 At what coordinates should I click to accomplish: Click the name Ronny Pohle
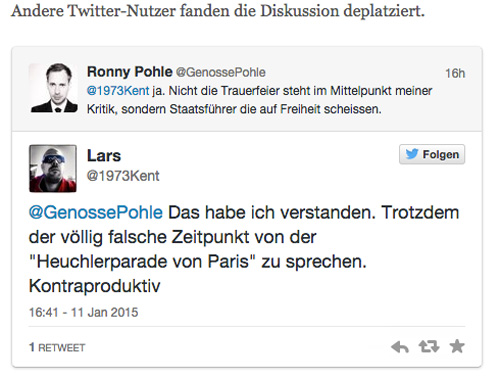tap(130, 72)
